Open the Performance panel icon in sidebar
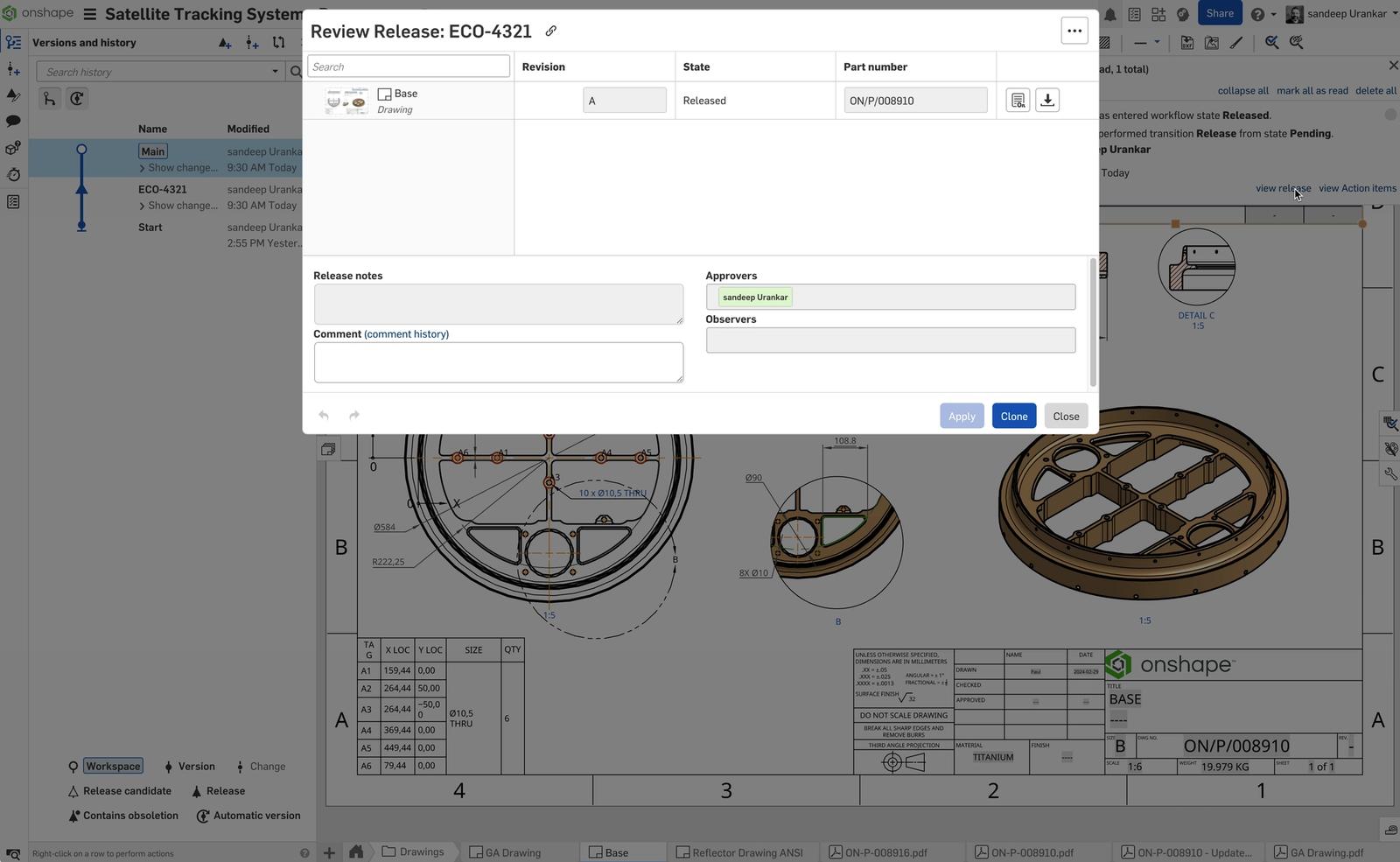The width and height of the screenshot is (1400, 862). tap(13, 174)
